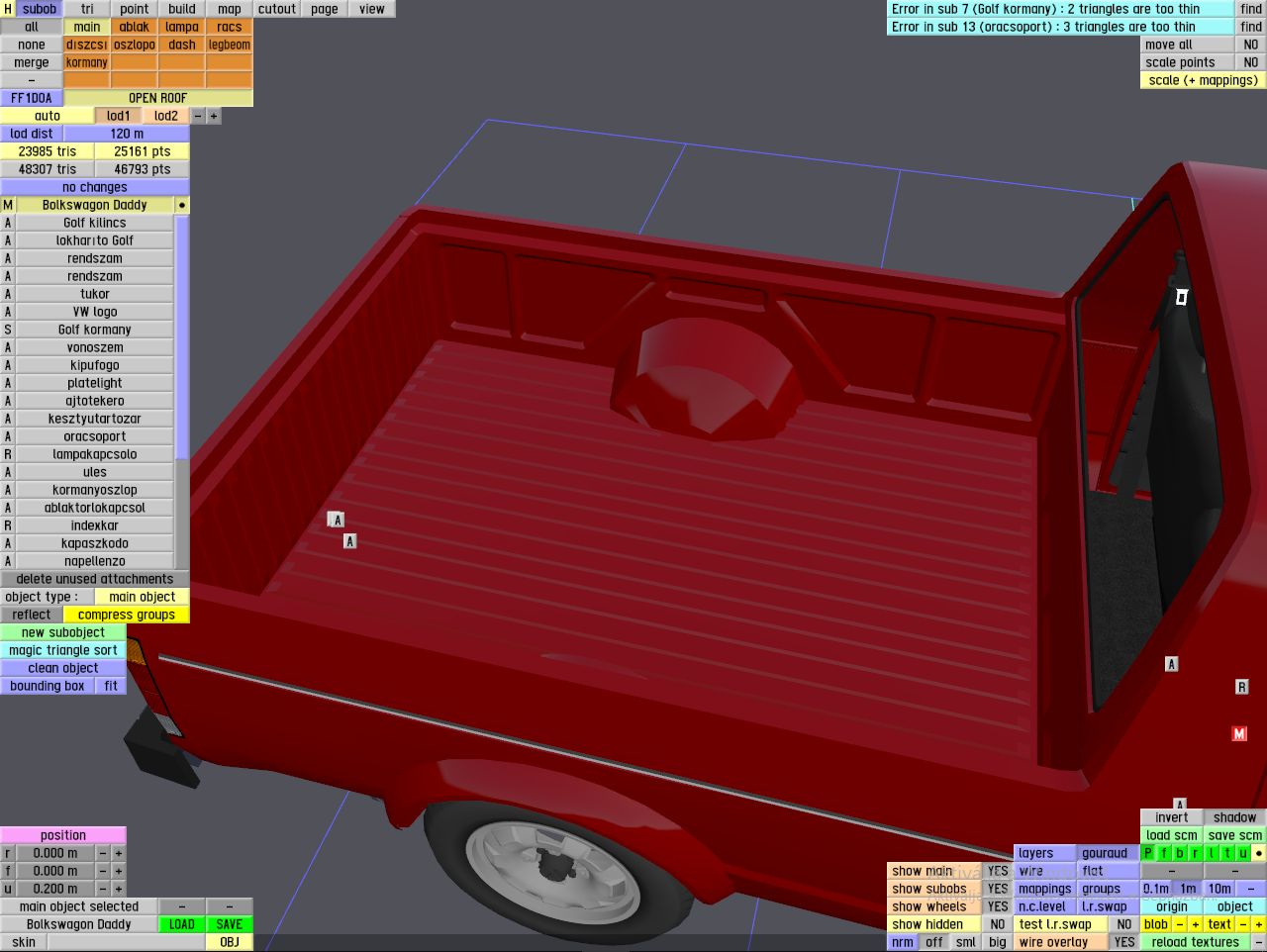Toggle the YES value beside wire overlay
Screen dimensions: 1267x952
coord(1124,942)
